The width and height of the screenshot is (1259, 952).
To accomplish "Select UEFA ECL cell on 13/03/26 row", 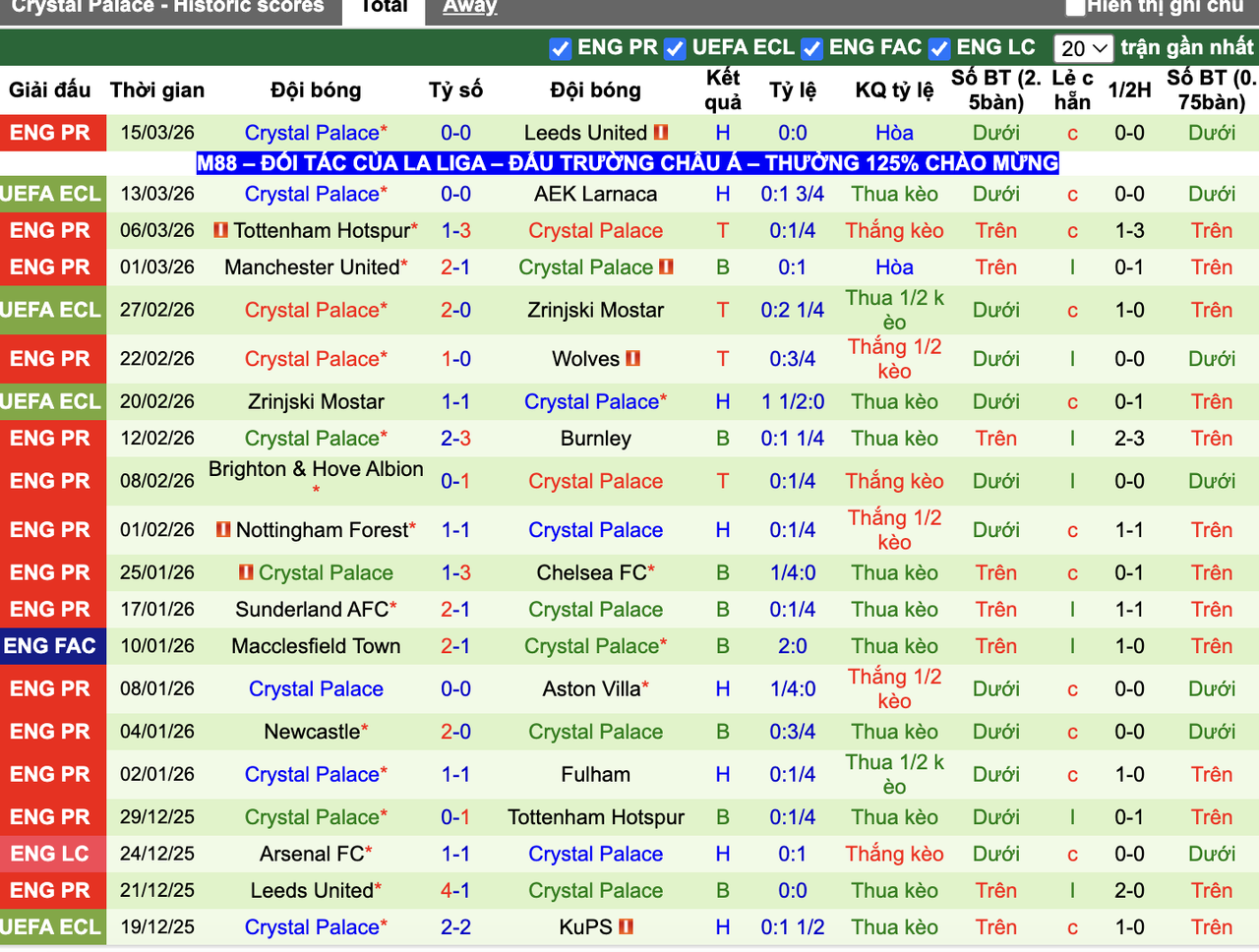I will click(x=53, y=194).
